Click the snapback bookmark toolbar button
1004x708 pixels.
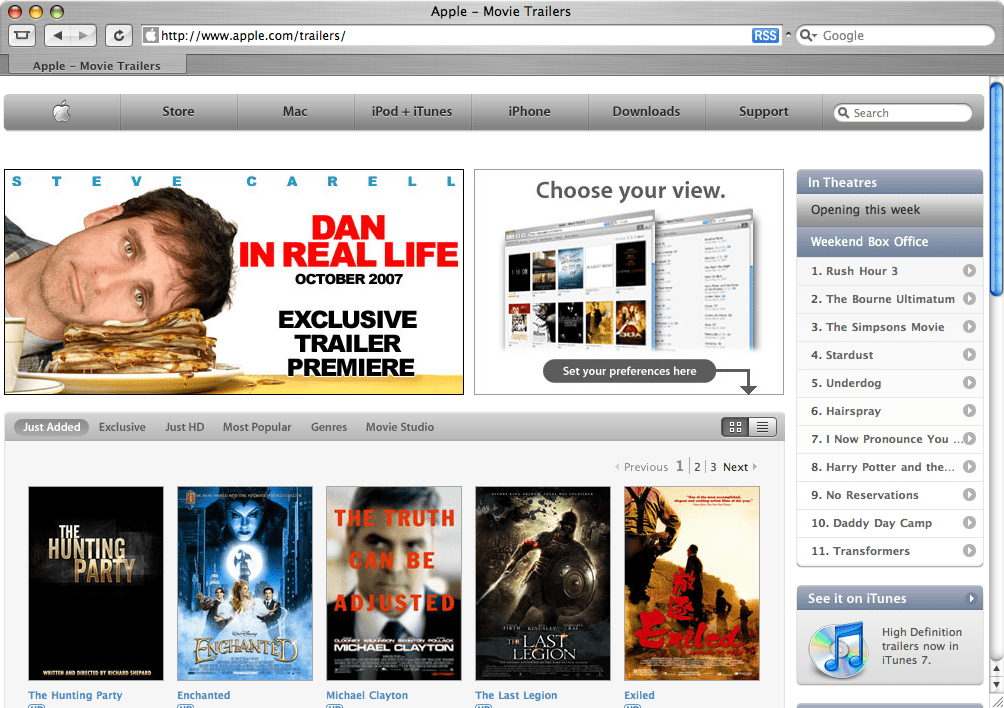(x=22, y=35)
